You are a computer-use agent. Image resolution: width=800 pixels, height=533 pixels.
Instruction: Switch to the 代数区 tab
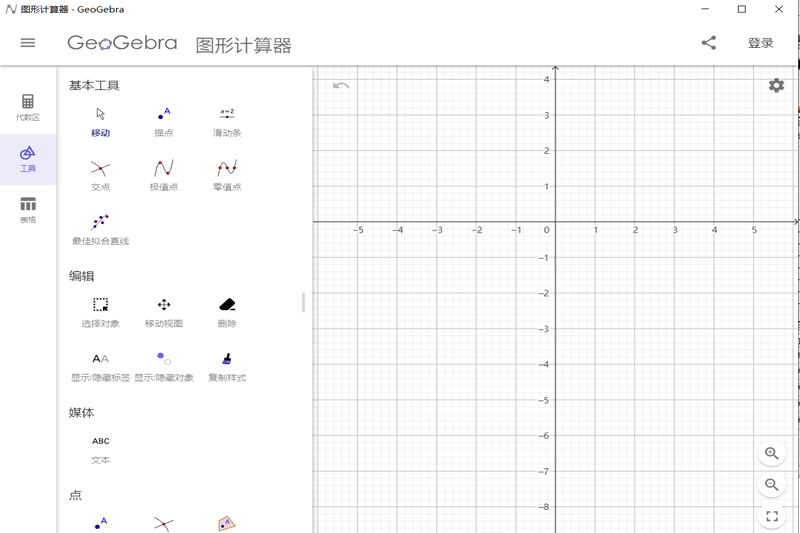28,106
